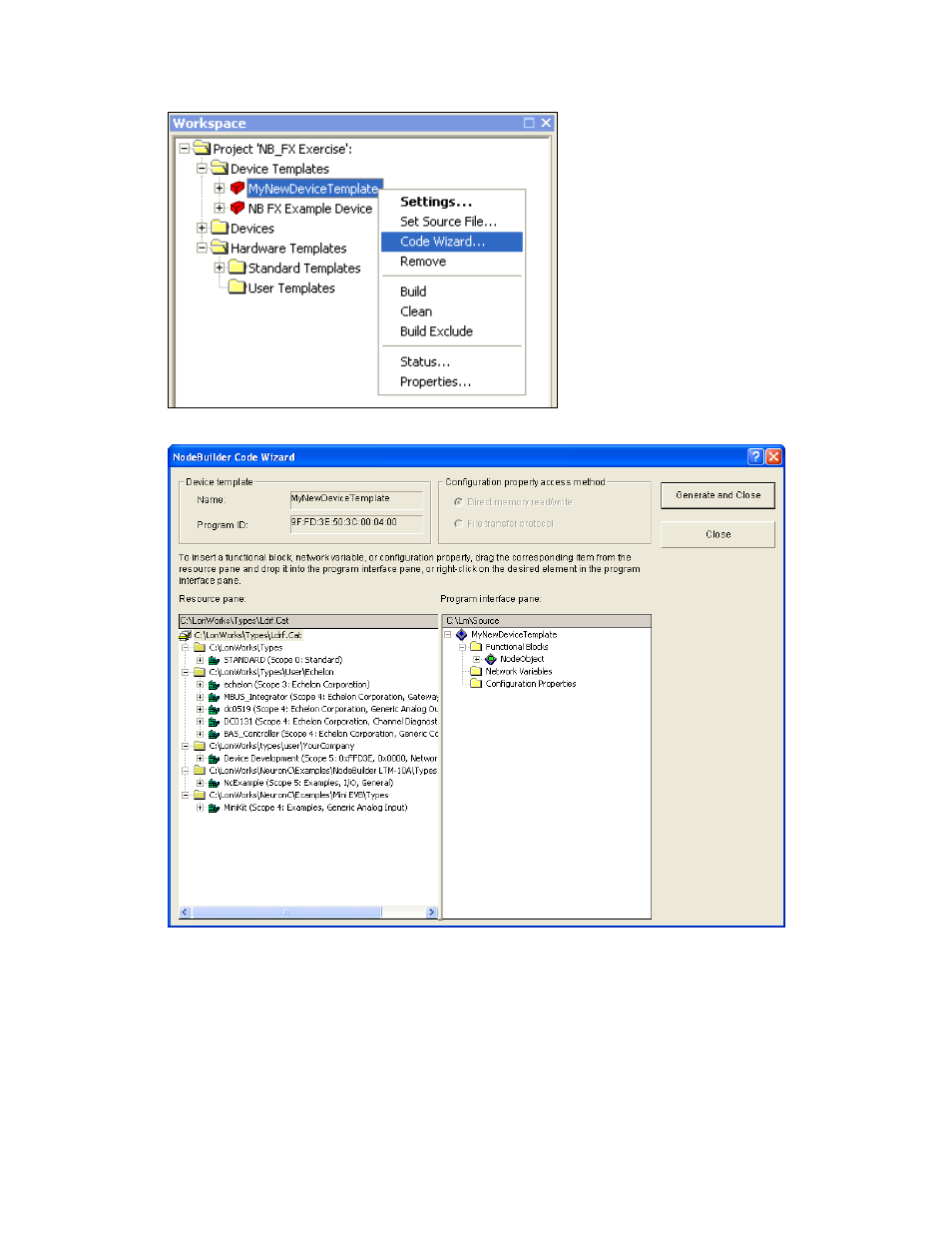This screenshot has height=1233, width=952.
Task: Select Direct memory read/write radio option
Action: click(x=458, y=502)
